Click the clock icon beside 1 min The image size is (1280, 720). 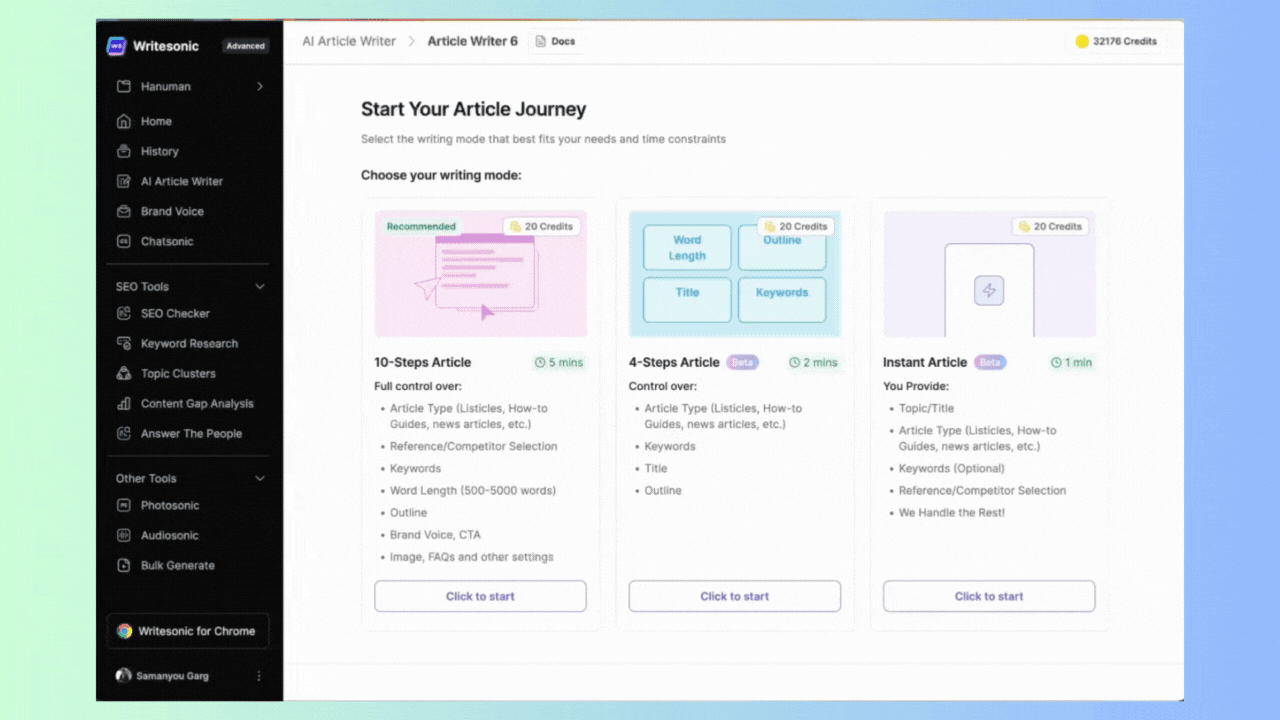pos(1057,362)
